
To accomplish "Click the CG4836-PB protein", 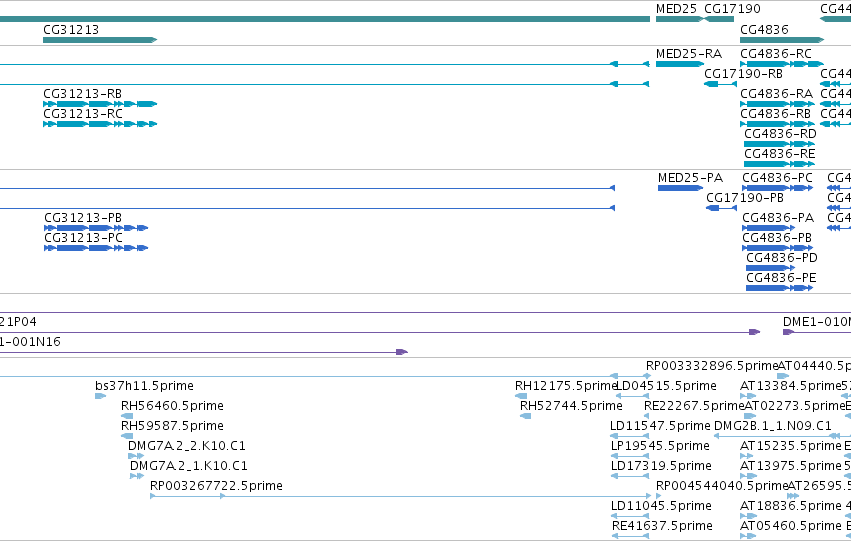I will tap(778, 248).
